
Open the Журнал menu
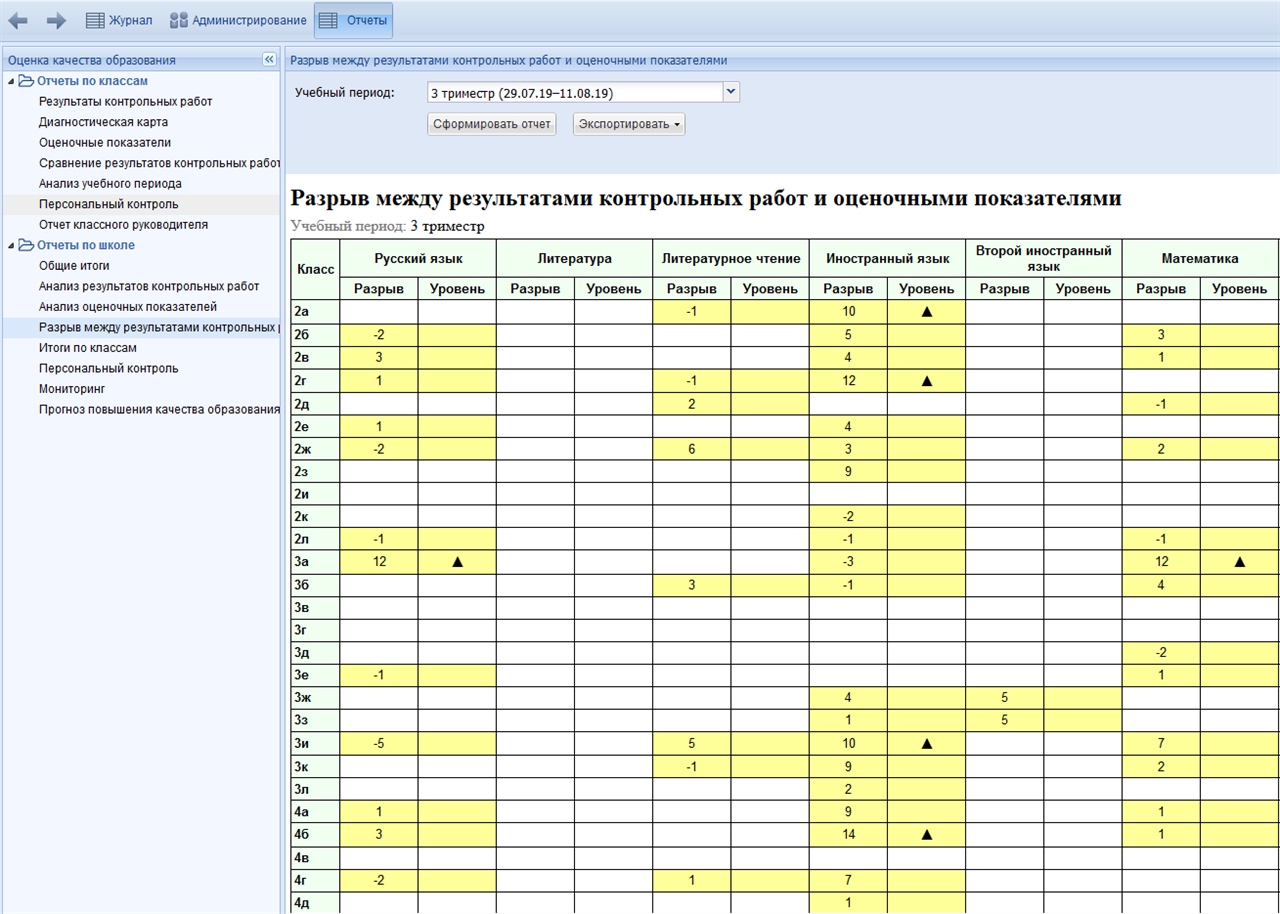pos(119,20)
